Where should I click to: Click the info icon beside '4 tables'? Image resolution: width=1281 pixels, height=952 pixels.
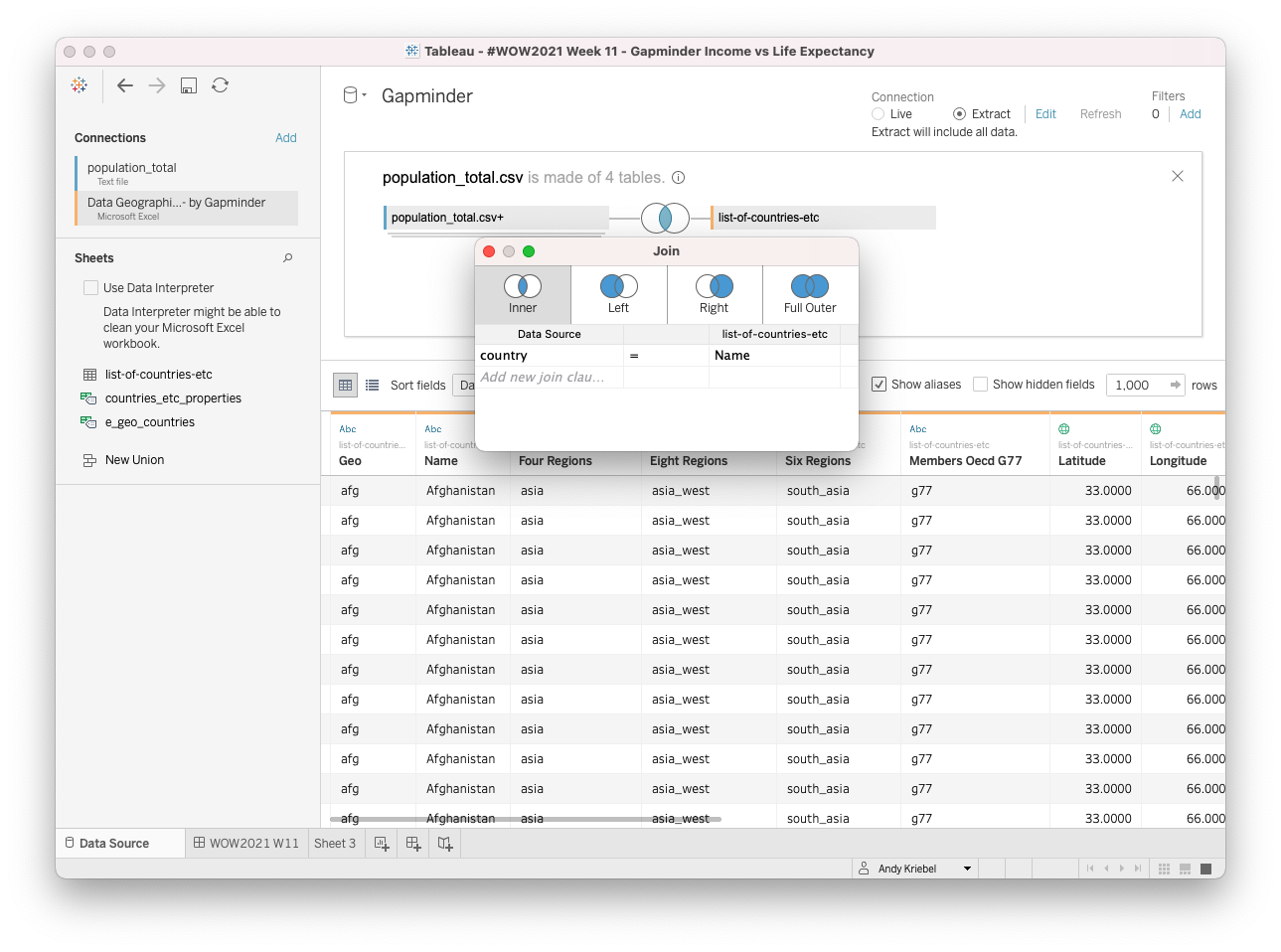coord(679,178)
